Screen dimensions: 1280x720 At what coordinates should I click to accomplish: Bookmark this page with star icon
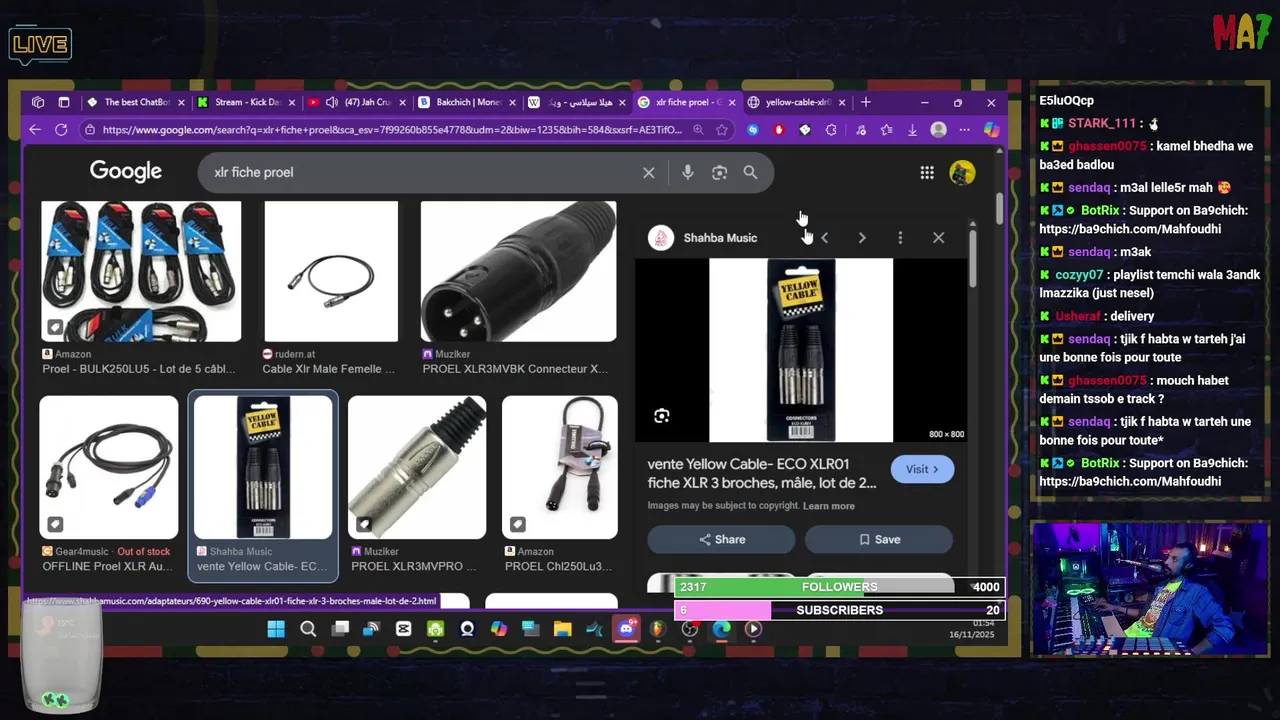(722, 130)
